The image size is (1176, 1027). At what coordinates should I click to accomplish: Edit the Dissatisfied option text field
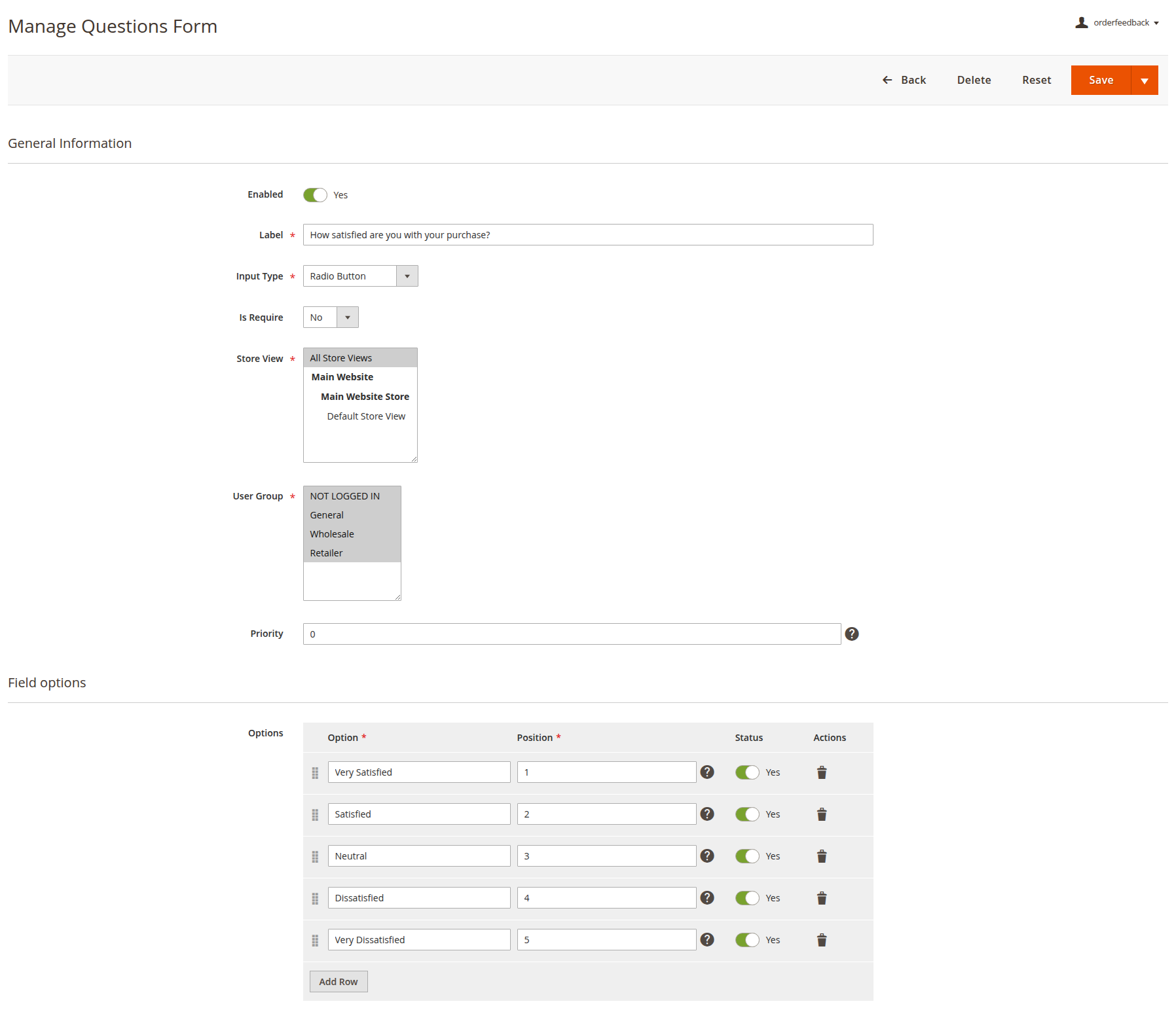point(419,898)
